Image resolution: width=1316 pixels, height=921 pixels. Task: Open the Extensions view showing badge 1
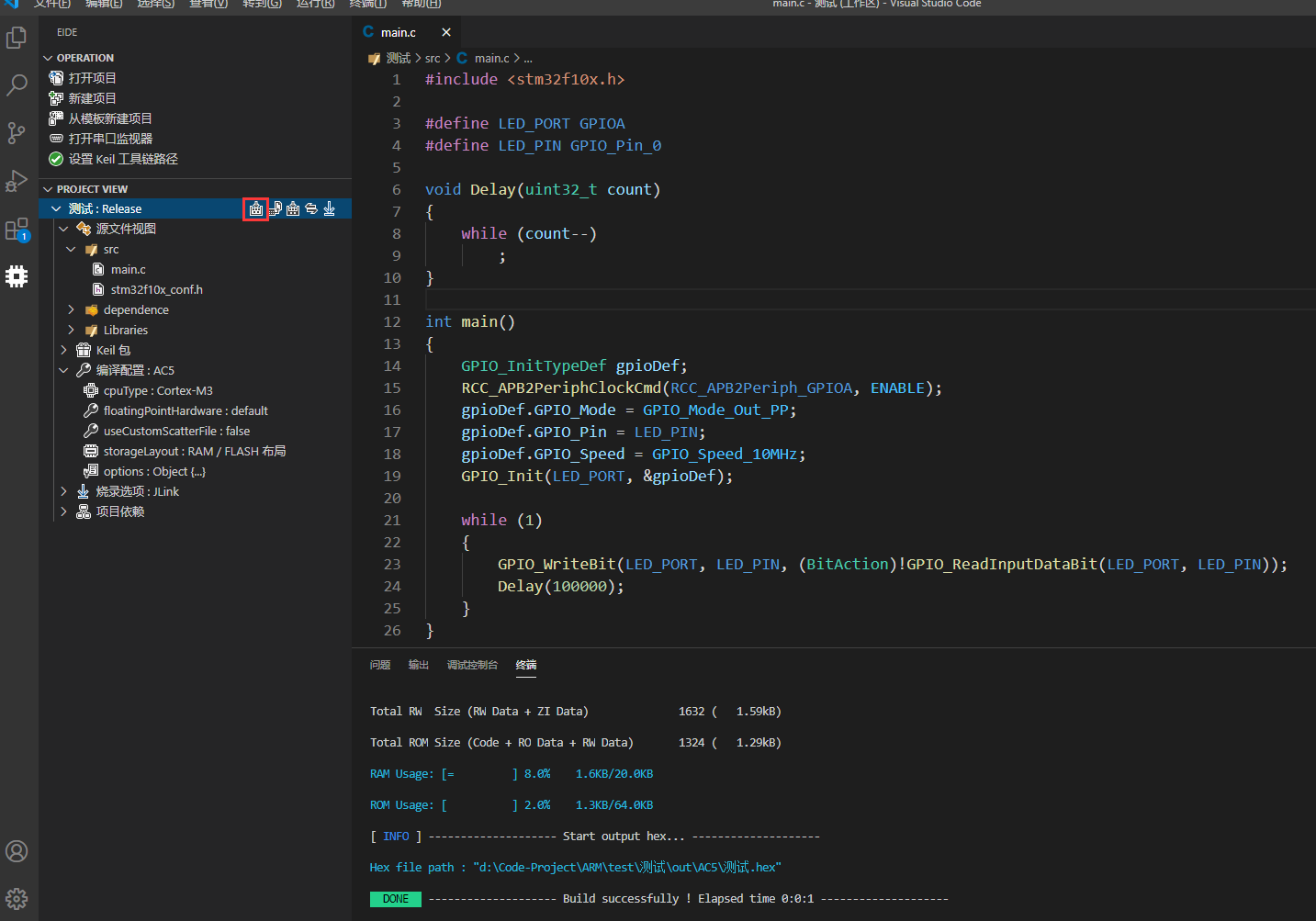pos(17,229)
